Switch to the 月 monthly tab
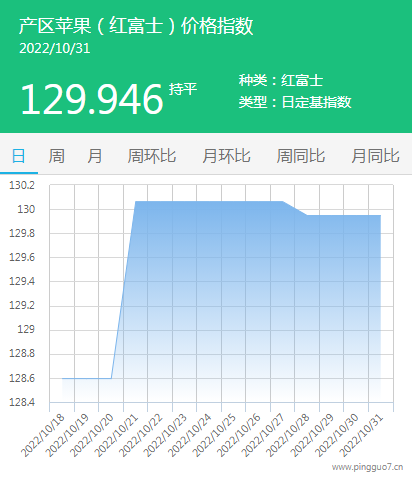412x478 pixels. pos(95,156)
